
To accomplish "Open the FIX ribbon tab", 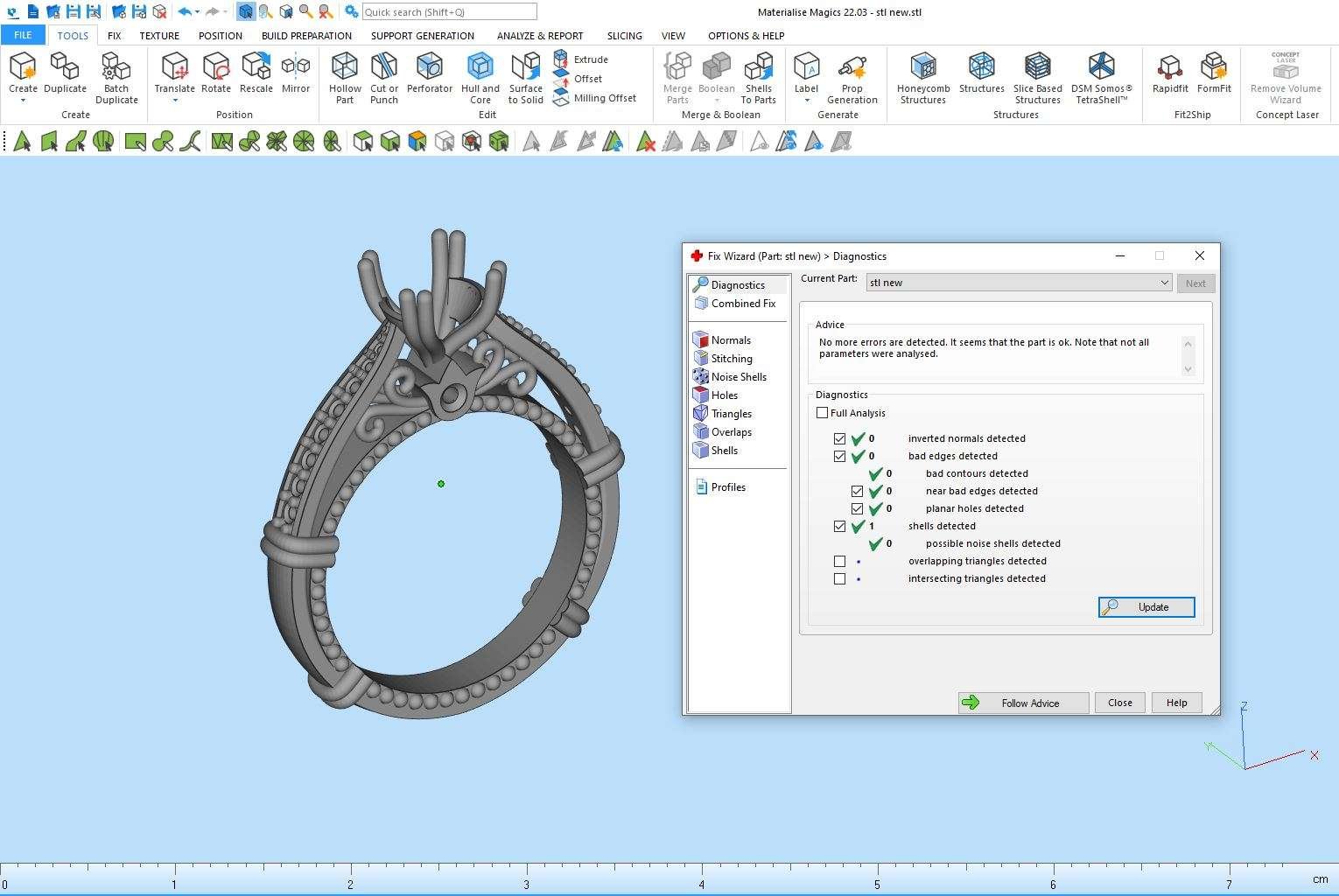I will 114,36.
